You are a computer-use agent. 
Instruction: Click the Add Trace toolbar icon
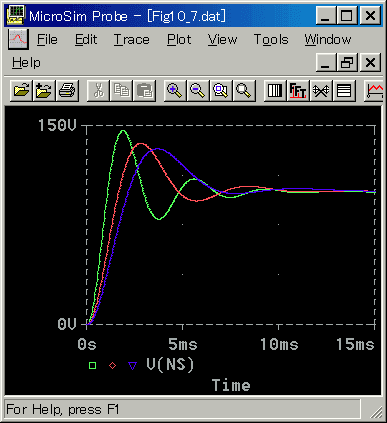pyautogui.click(x=374, y=90)
